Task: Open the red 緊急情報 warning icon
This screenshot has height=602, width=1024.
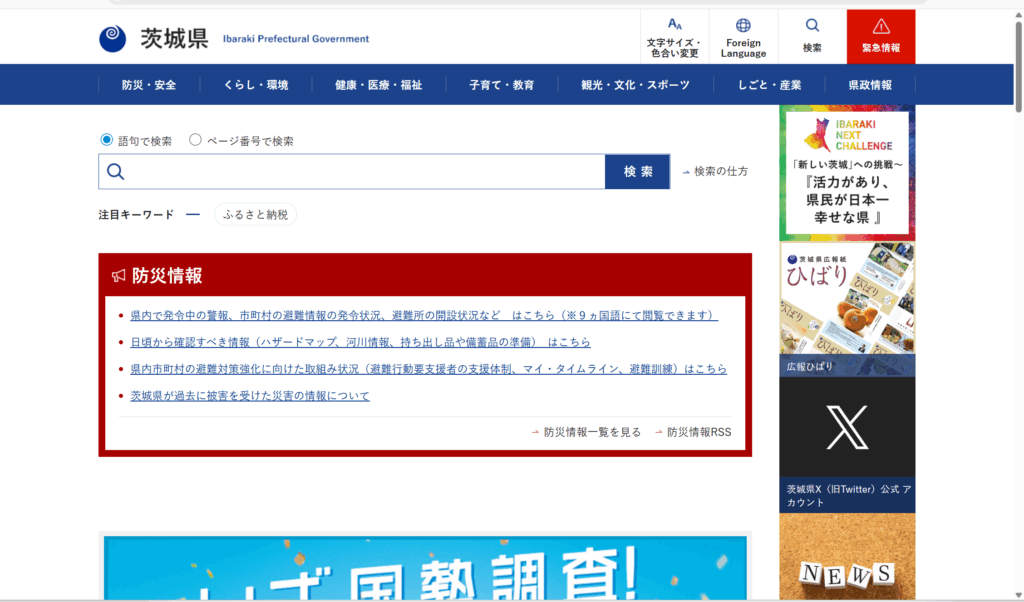Action: pyautogui.click(x=880, y=26)
